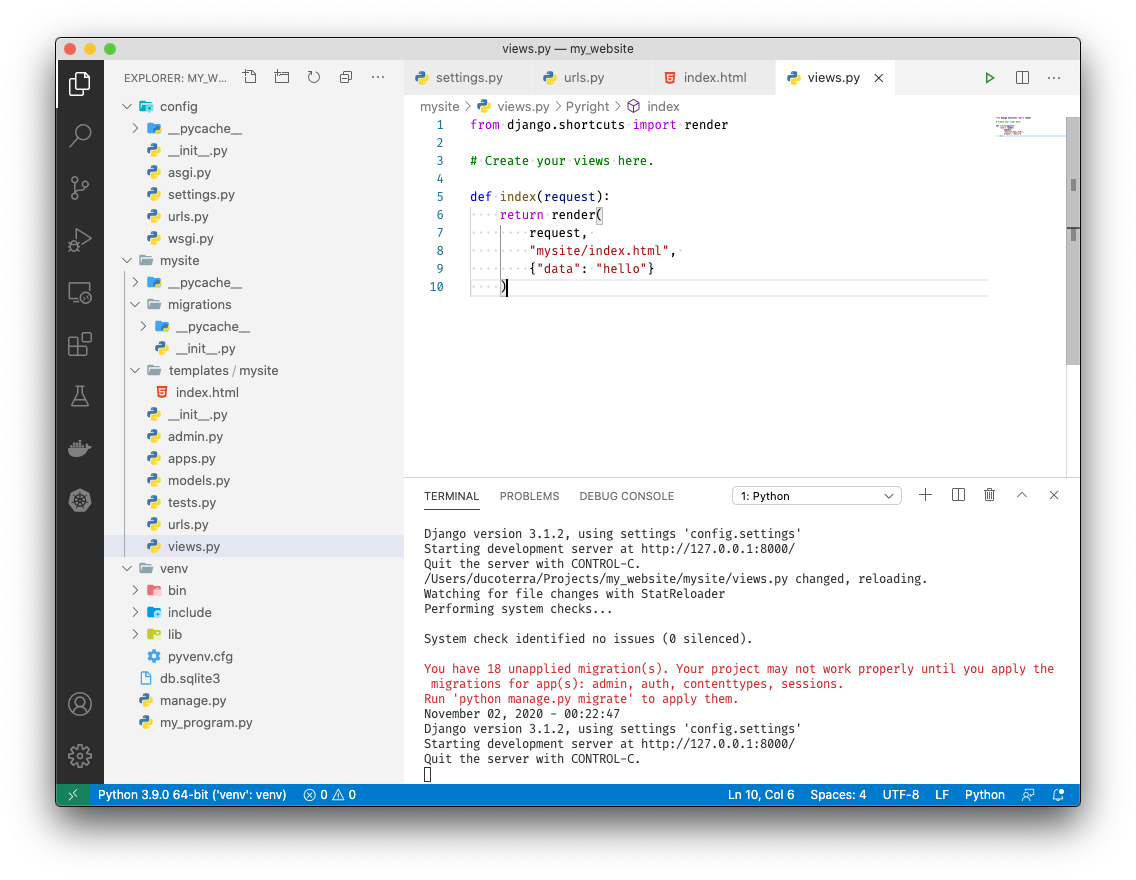
Task: Open index.html in the Explorer tree
Action: click(x=207, y=393)
